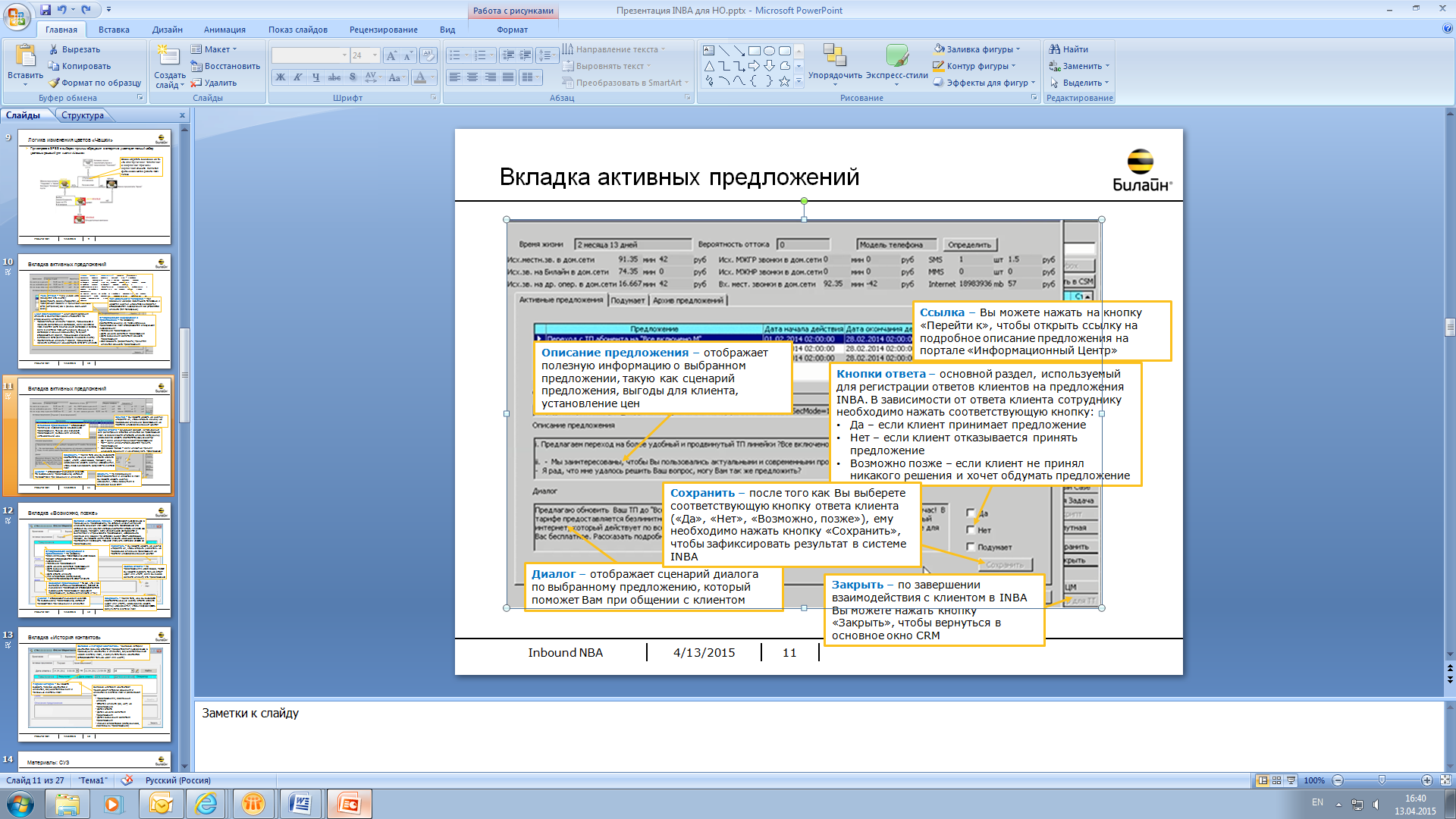
Task: Decrease the list indent level
Action: click(x=508, y=55)
